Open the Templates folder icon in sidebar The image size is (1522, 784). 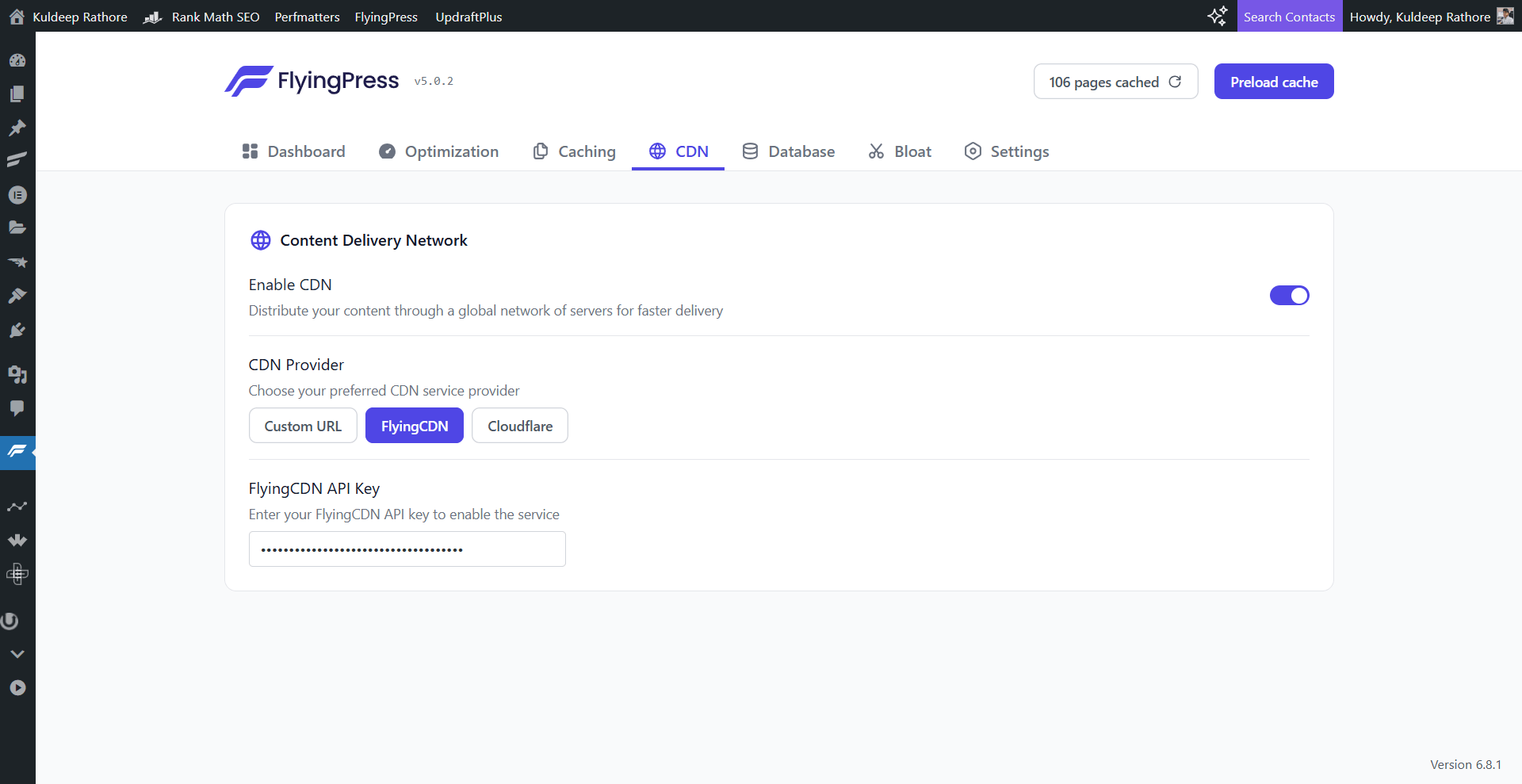(17, 228)
